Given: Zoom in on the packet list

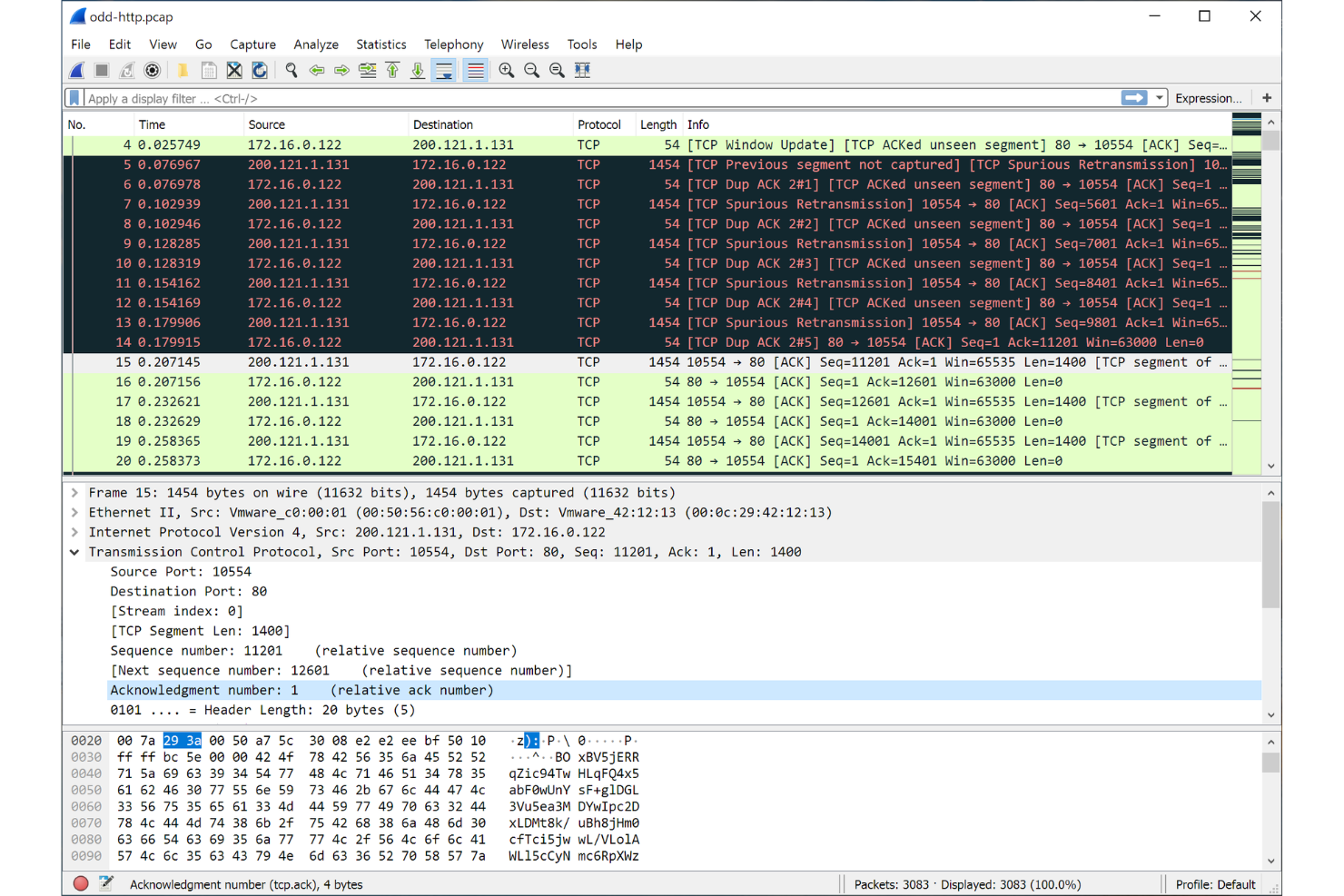Looking at the screenshot, I should click(506, 70).
